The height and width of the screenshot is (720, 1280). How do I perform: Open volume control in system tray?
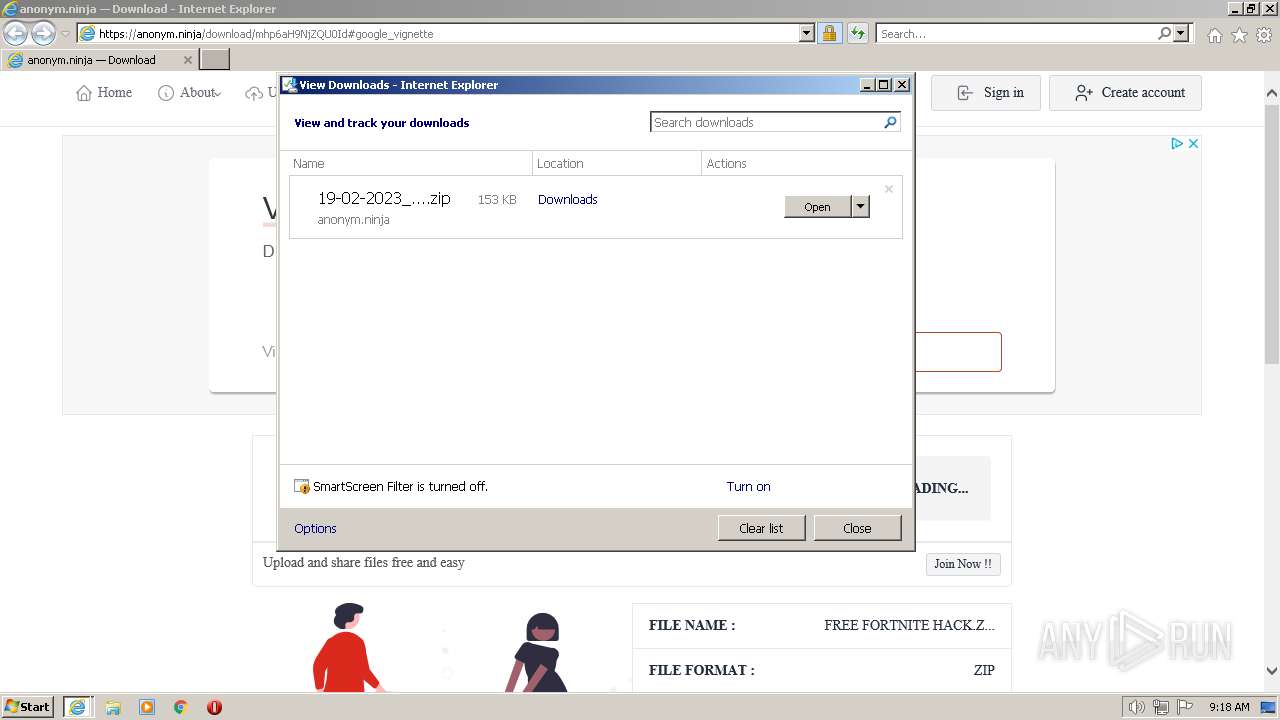(1137, 707)
